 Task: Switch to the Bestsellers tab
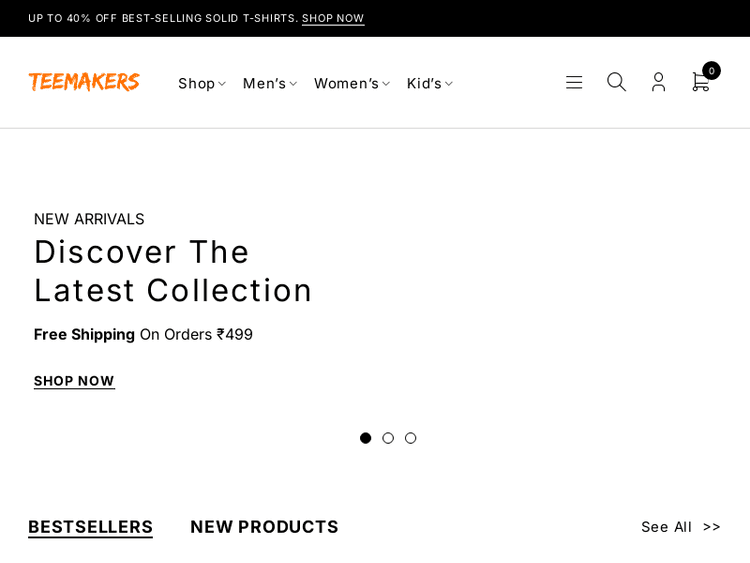(90, 527)
